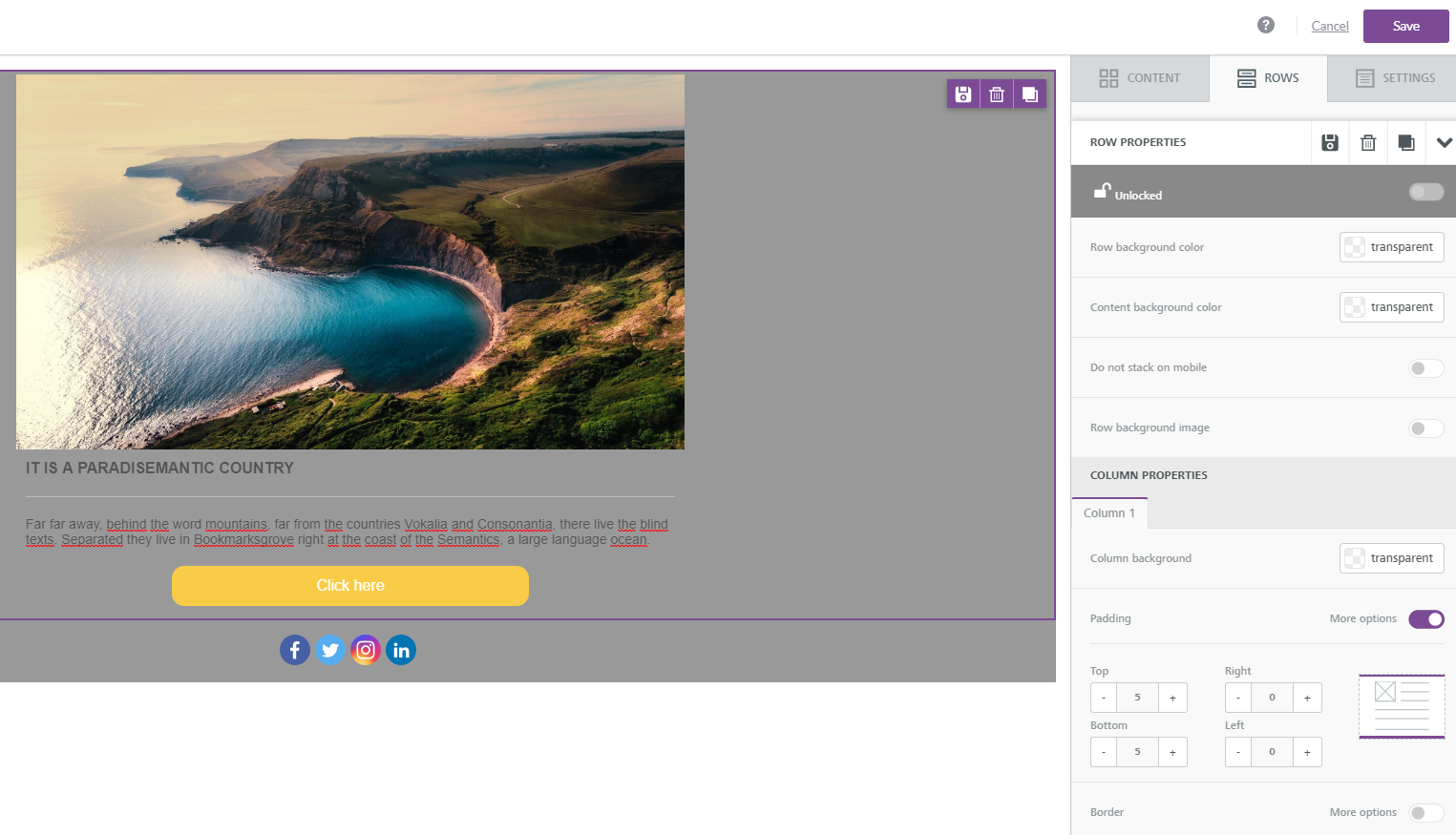Click the Facebook social icon

pyautogui.click(x=295, y=650)
